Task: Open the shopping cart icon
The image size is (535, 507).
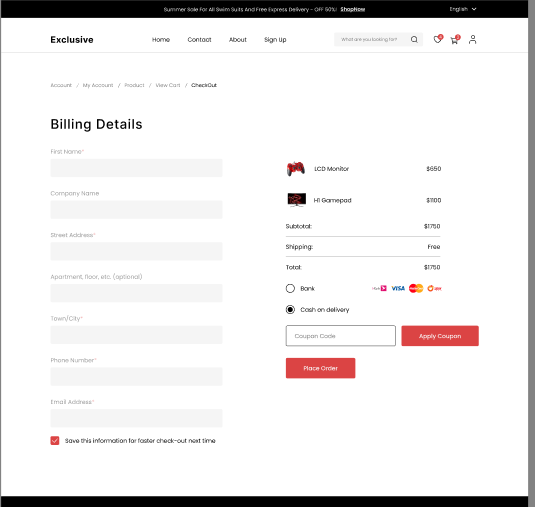Action: coord(454,40)
